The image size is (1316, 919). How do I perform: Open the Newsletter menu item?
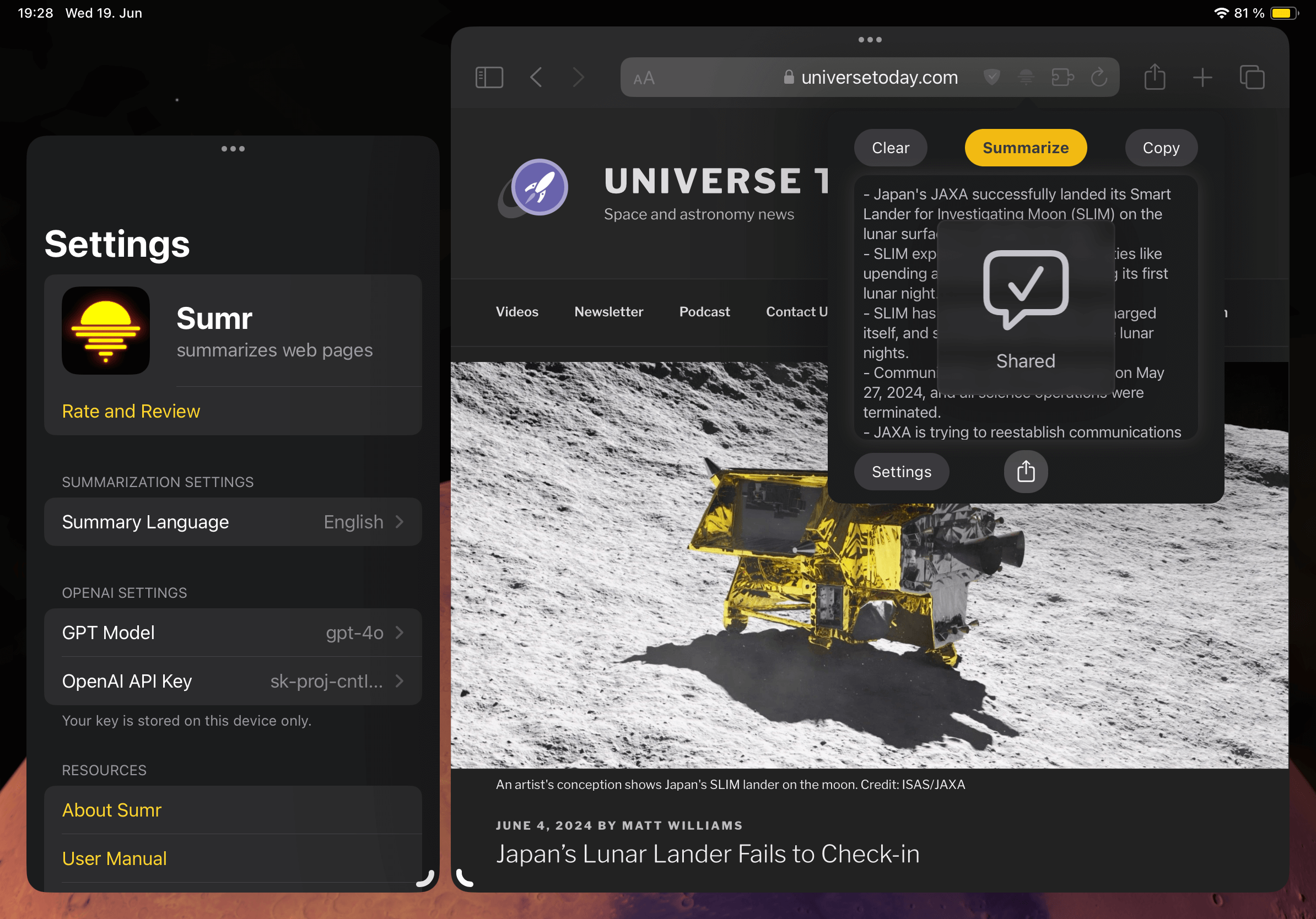[609, 312]
